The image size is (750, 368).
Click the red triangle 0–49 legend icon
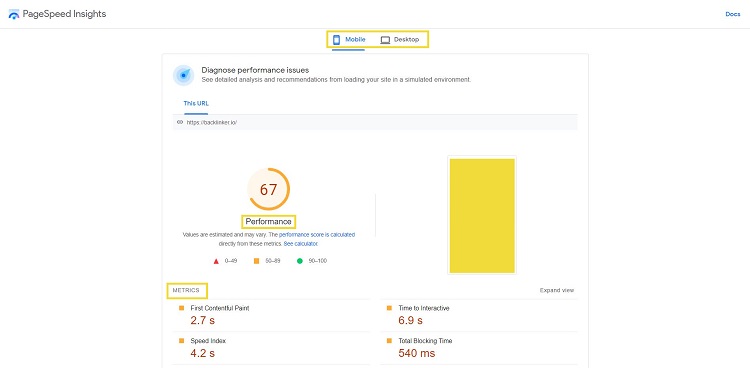[216, 261]
